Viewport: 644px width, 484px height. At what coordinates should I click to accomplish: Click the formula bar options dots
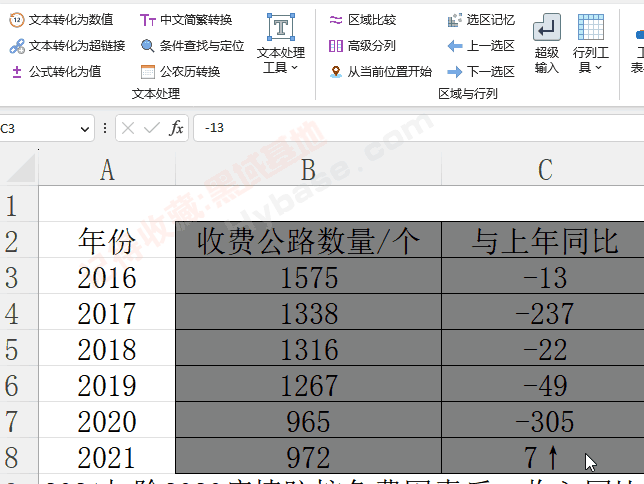pos(105,128)
